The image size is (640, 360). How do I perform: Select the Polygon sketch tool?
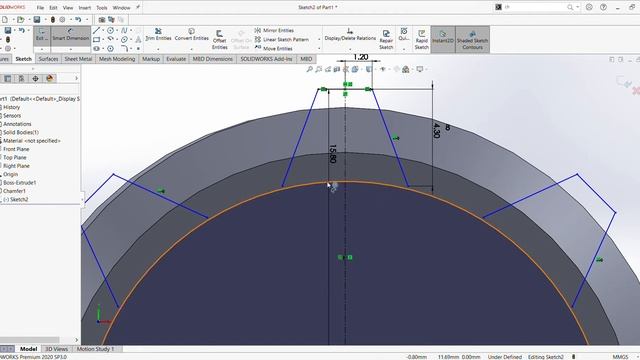[110, 49]
